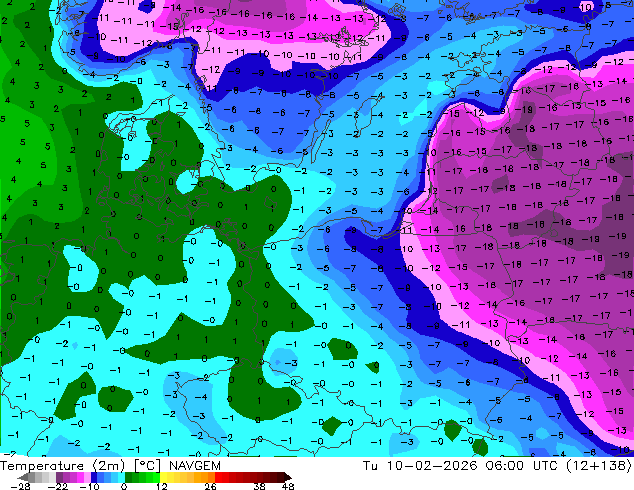Screen dimensions: 634x490
Task: Click the "38" legend label
Action: (259, 486)
